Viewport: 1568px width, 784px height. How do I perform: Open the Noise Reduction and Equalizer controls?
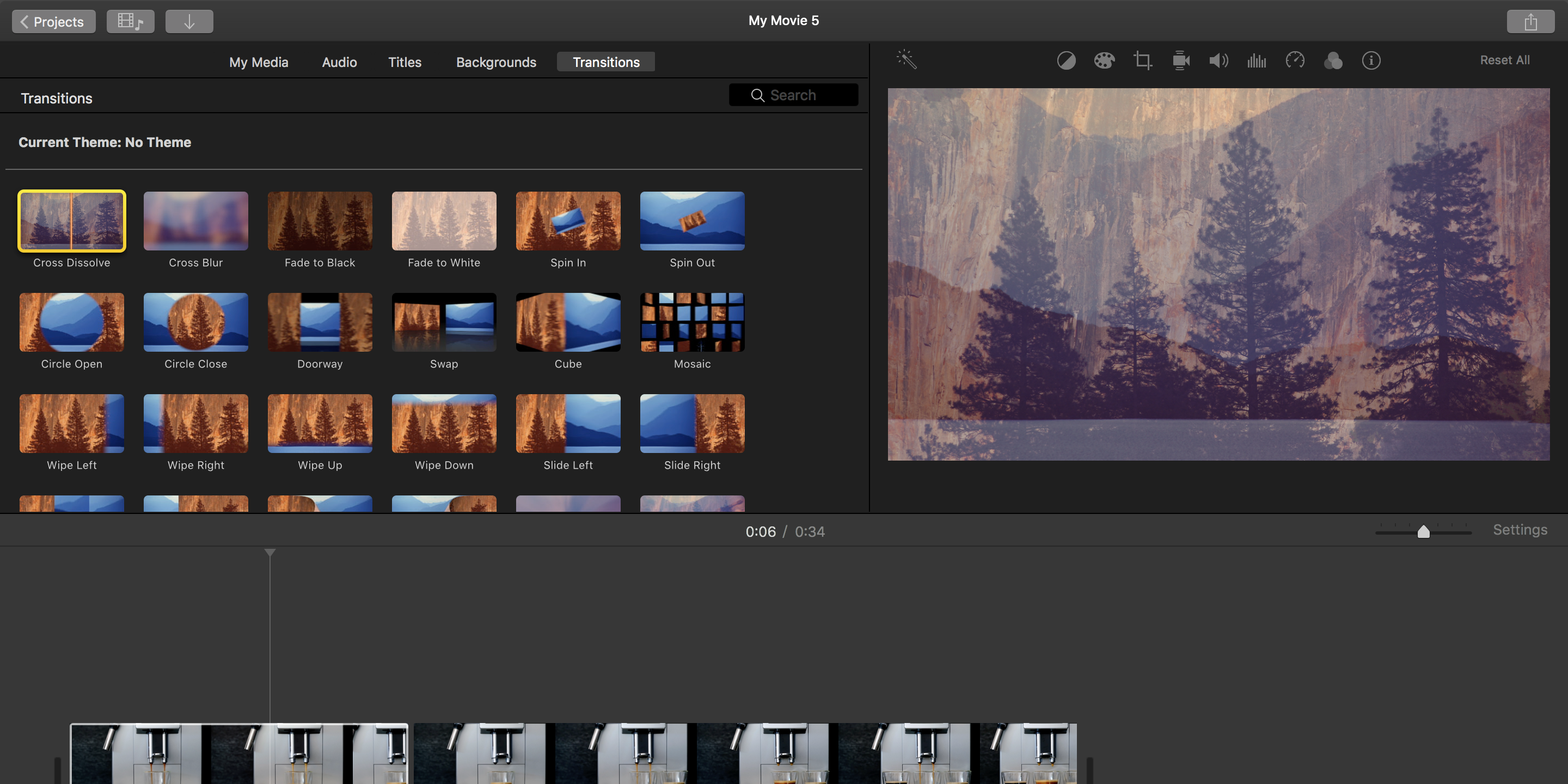point(1257,60)
